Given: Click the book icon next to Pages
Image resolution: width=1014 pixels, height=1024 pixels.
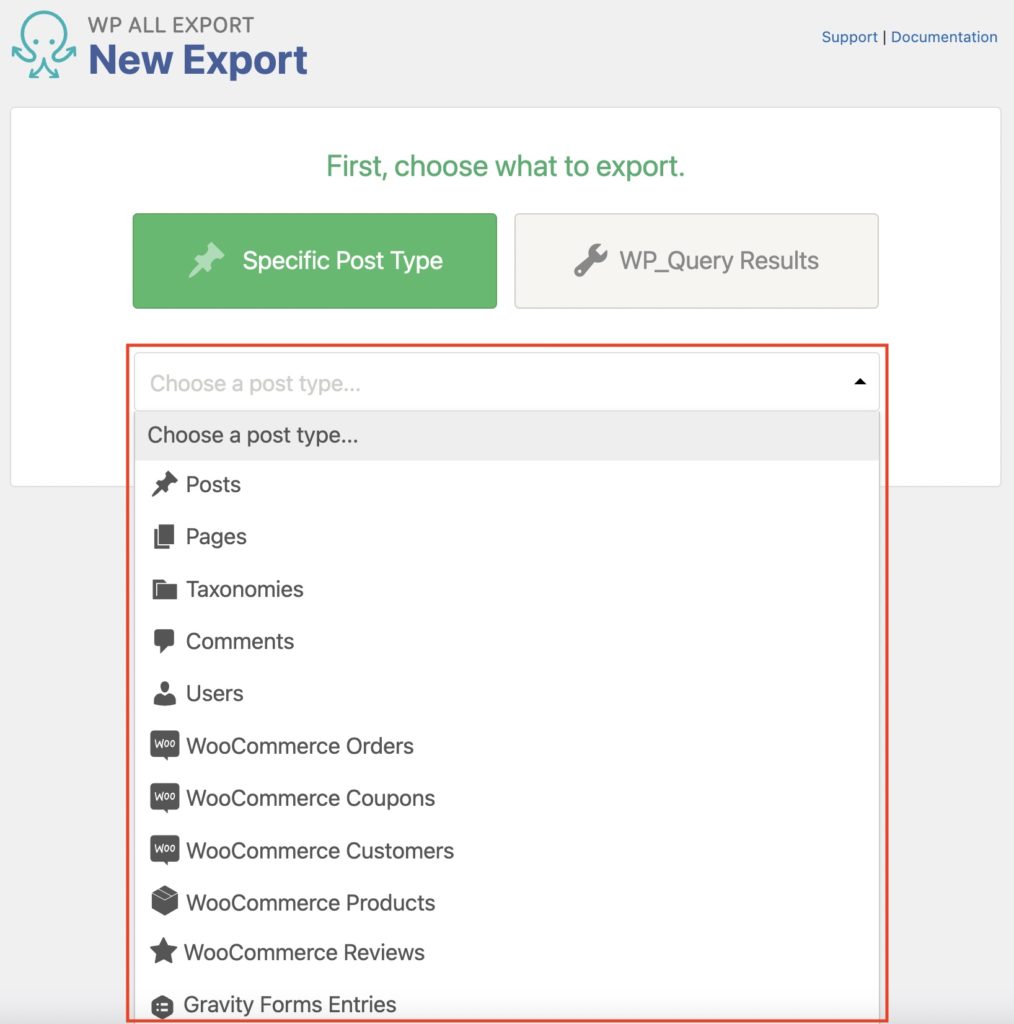Looking at the screenshot, I should pyautogui.click(x=166, y=536).
